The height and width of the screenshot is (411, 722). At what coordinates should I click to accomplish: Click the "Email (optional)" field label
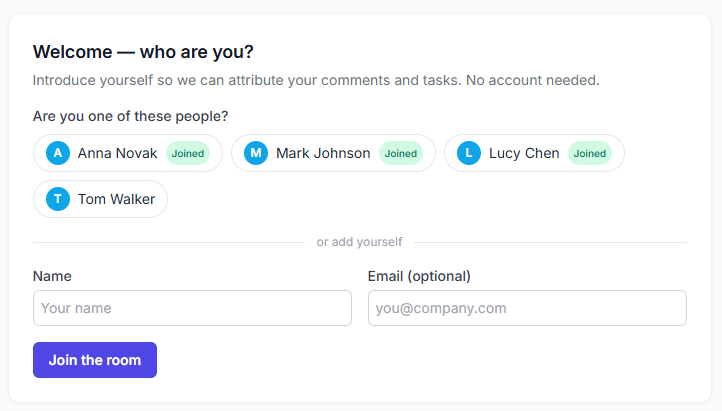(x=419, y=276)
